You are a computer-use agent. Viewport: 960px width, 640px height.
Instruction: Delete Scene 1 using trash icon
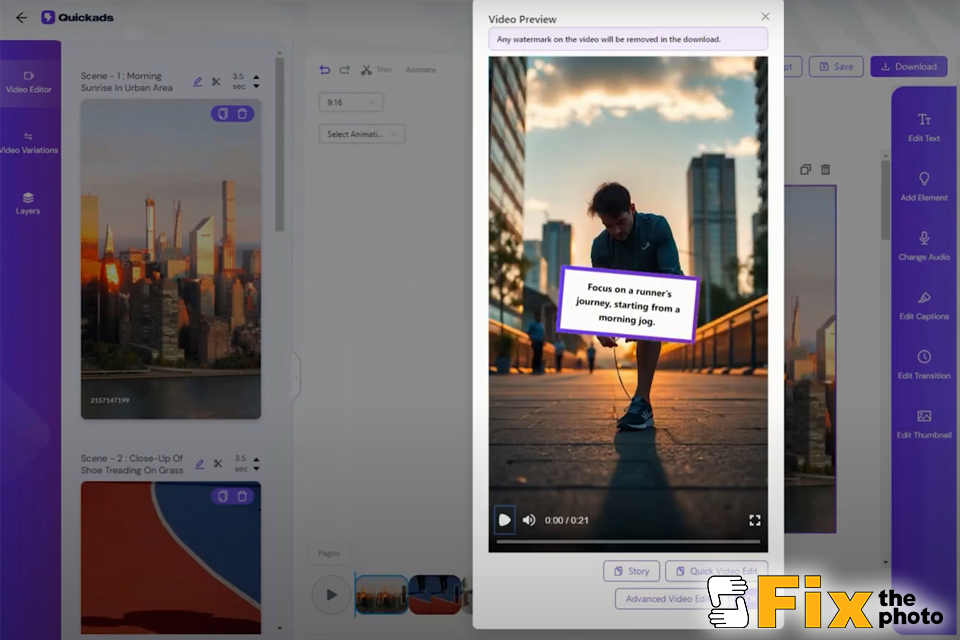pos(242,114)
